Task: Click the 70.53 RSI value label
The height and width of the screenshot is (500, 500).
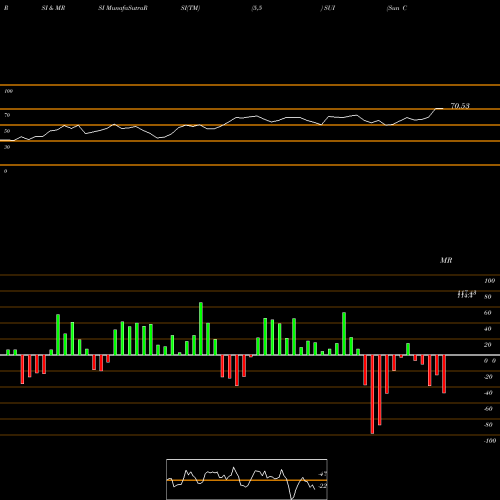Action: [460, 106]
